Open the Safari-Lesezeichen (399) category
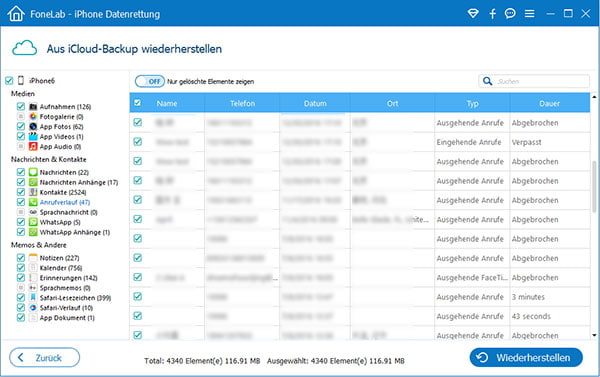Viewport: 600px width, 377px height. tap(75, 298)
